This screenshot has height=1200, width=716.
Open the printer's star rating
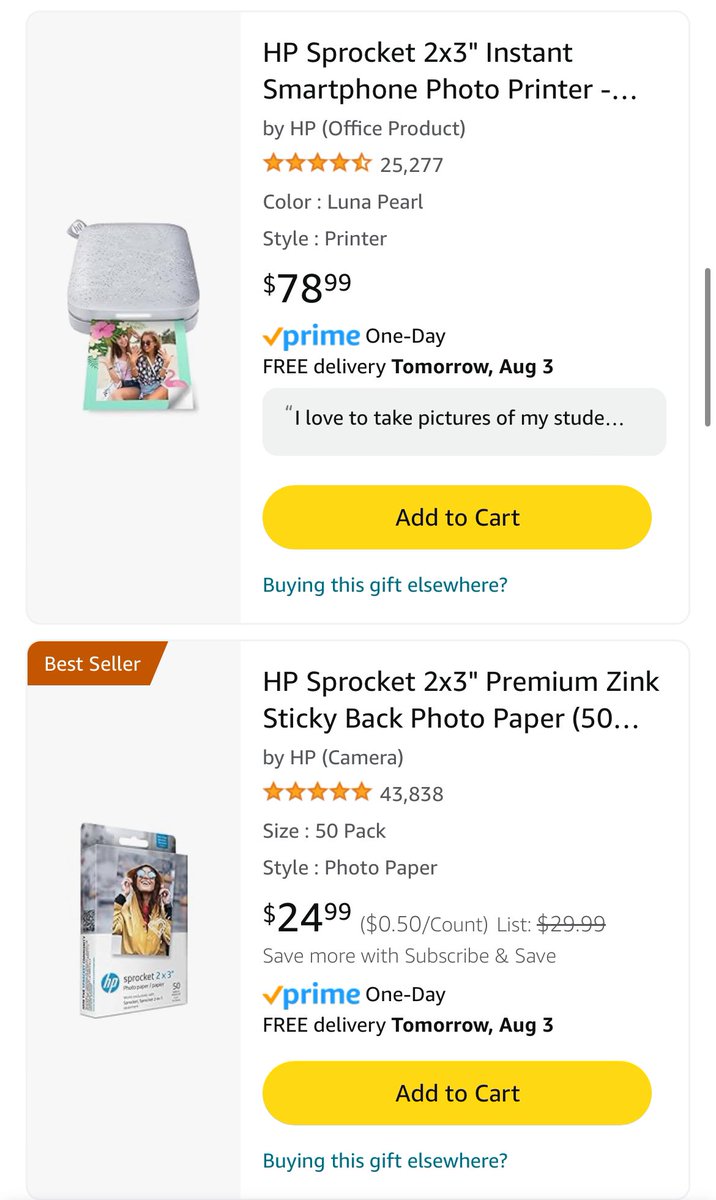(317, 163)
